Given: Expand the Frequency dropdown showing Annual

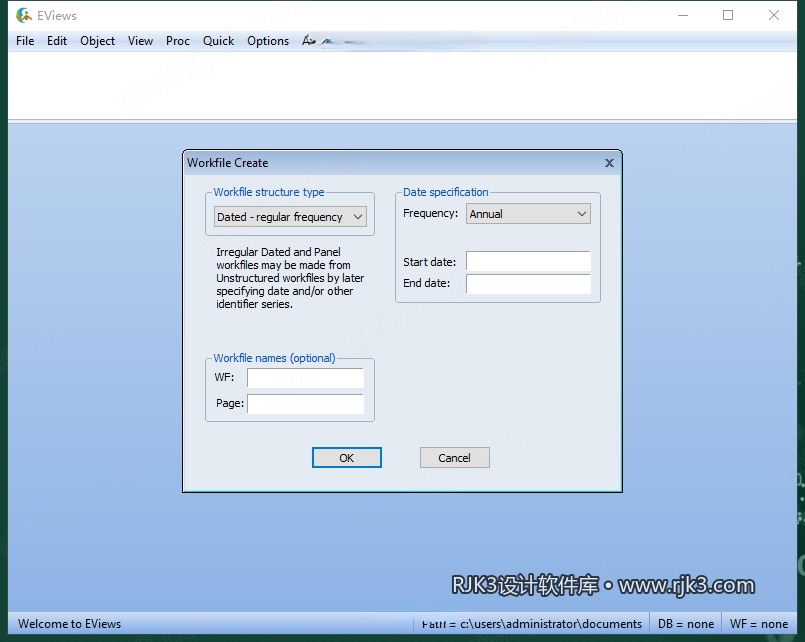Looking at the screenshot, I should pos(528,214).
